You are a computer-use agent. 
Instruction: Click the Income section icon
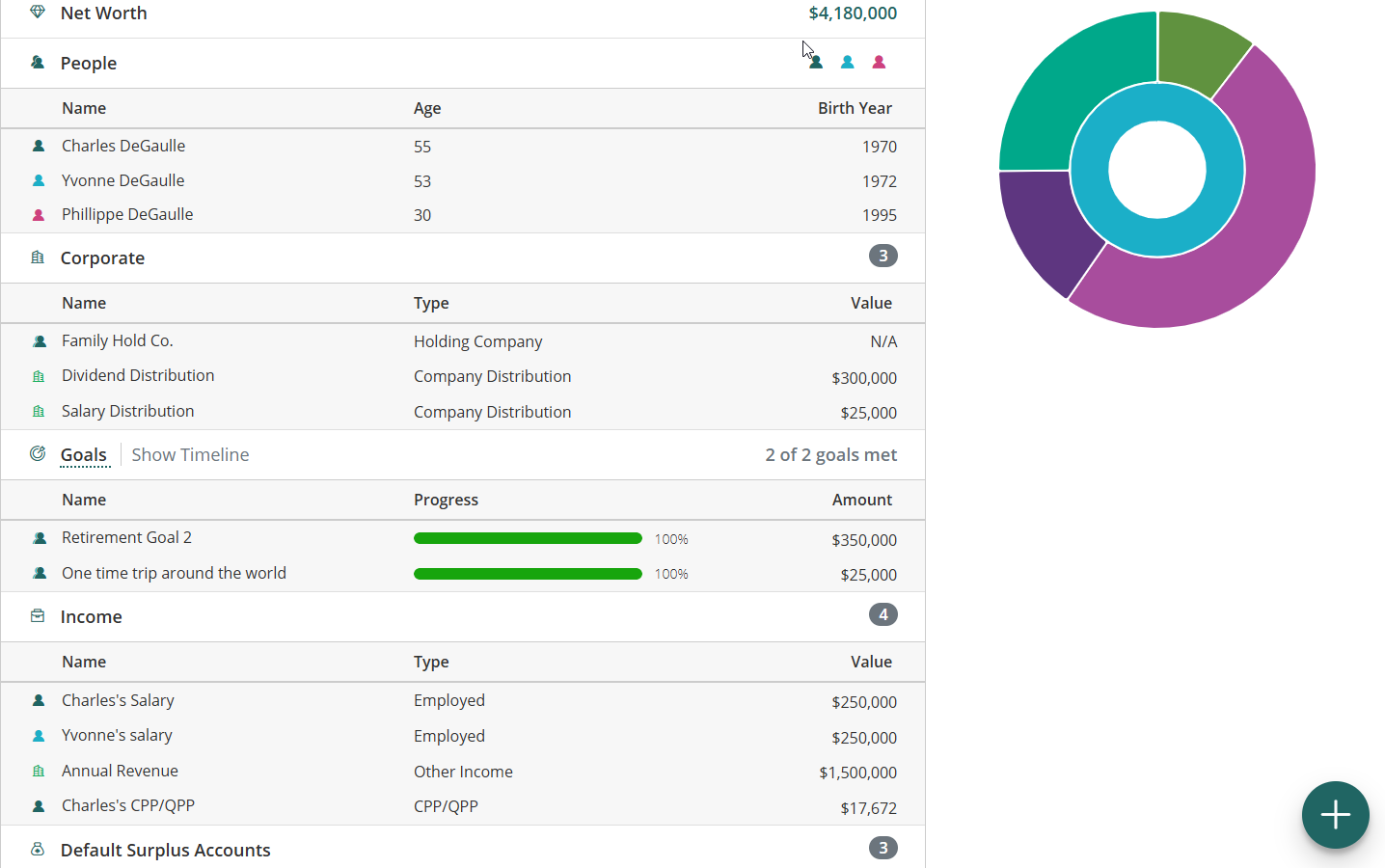tap(38, 616)
